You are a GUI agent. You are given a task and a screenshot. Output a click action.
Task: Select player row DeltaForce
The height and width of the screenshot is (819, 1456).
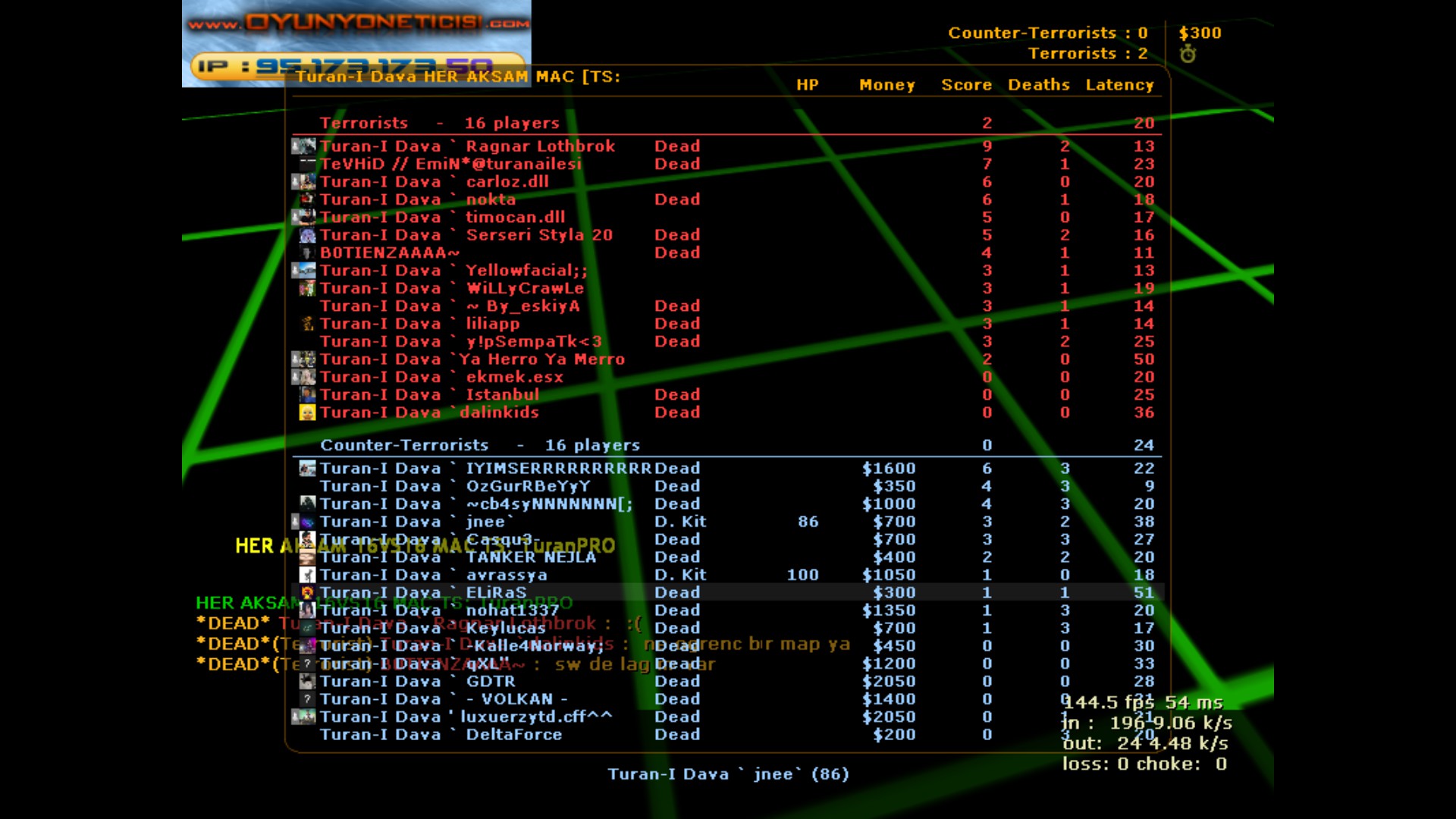pyautogui.click(x=727, y=734)
